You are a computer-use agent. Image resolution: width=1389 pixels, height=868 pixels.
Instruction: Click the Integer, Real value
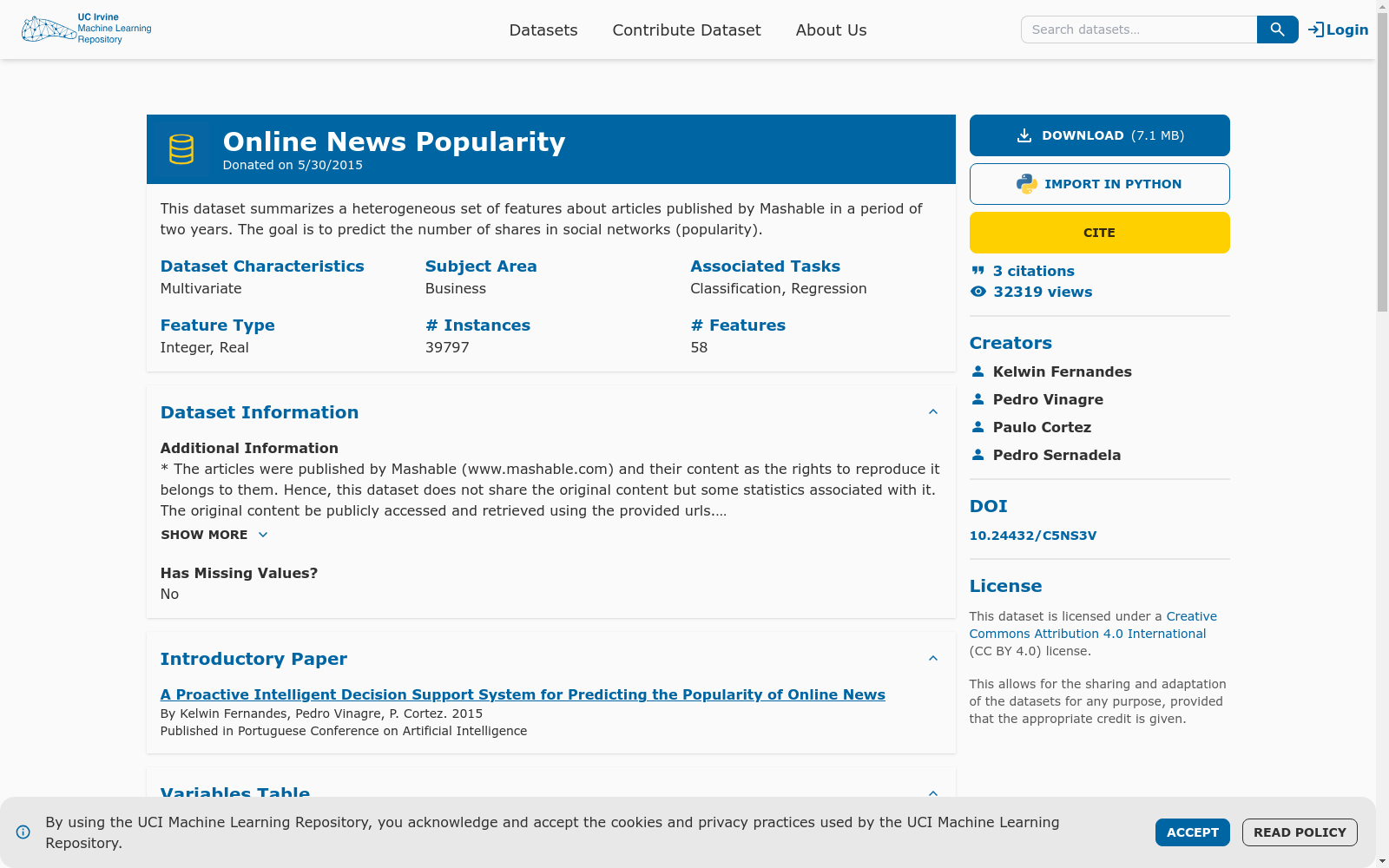(x=205, y=347)
